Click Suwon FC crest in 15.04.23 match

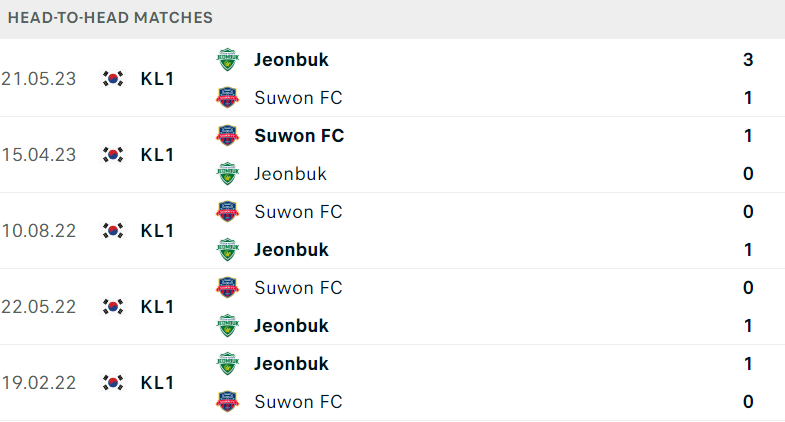point(227,136)
